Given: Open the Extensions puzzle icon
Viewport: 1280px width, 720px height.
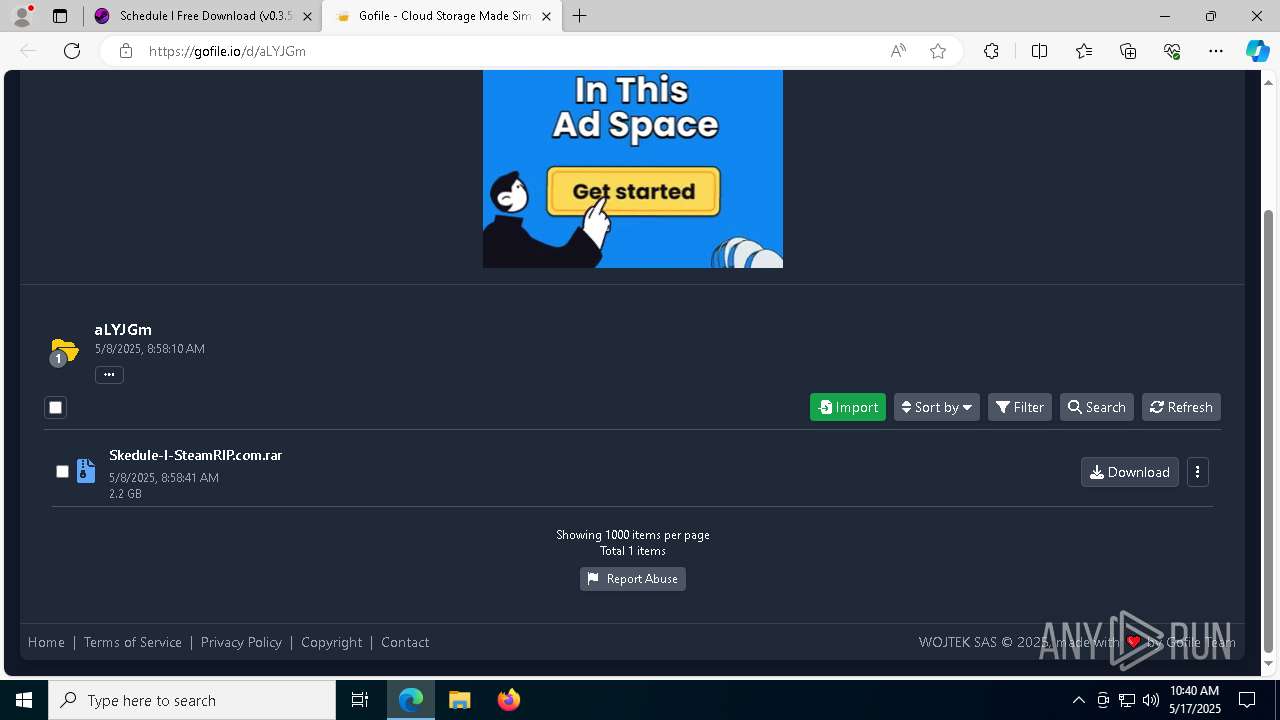Looking at the screenshot, I should click(991, 51).
